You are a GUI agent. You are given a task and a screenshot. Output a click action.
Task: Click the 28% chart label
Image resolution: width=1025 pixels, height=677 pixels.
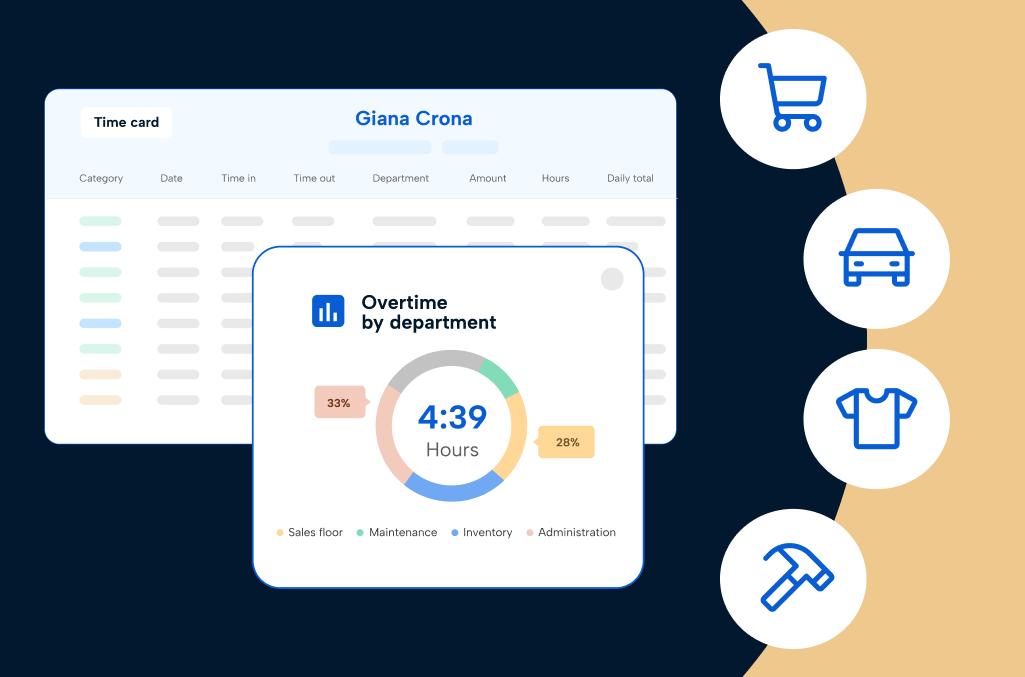click(x=565, y=442)
